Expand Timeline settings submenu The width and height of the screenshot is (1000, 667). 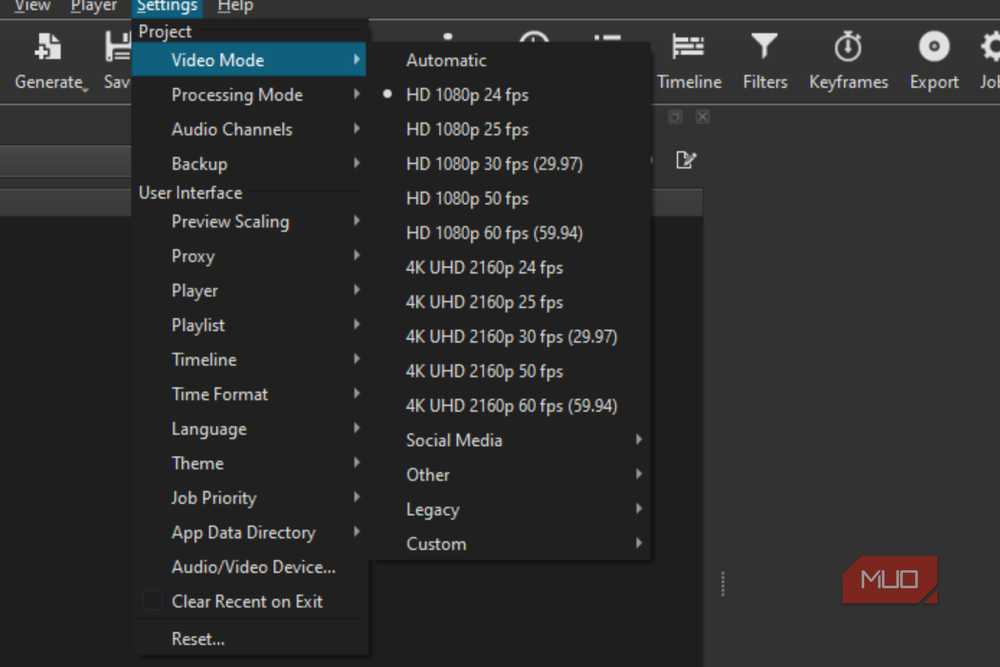pos(249,359)
